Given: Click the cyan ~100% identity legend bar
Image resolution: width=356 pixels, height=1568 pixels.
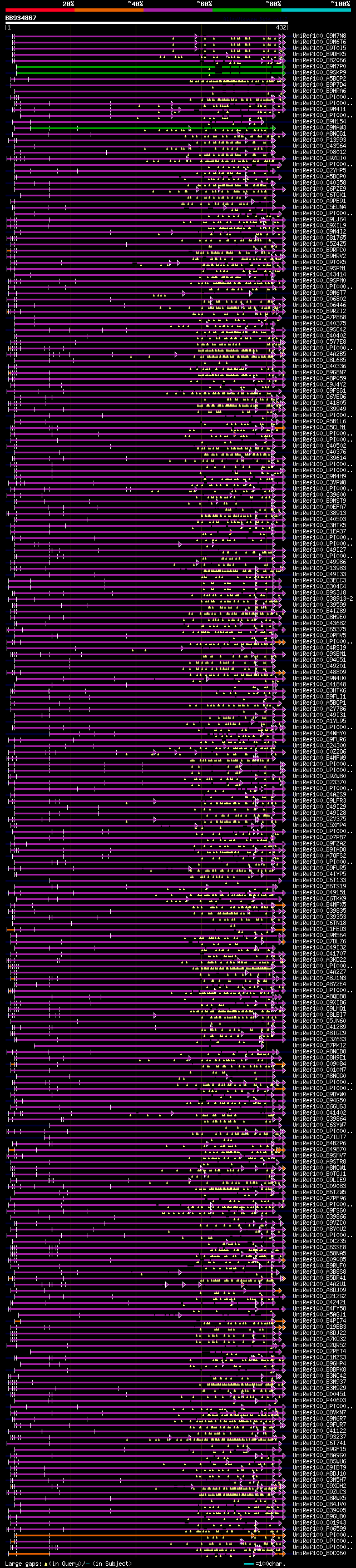Looking at the screenshot, I should point(317,10).
